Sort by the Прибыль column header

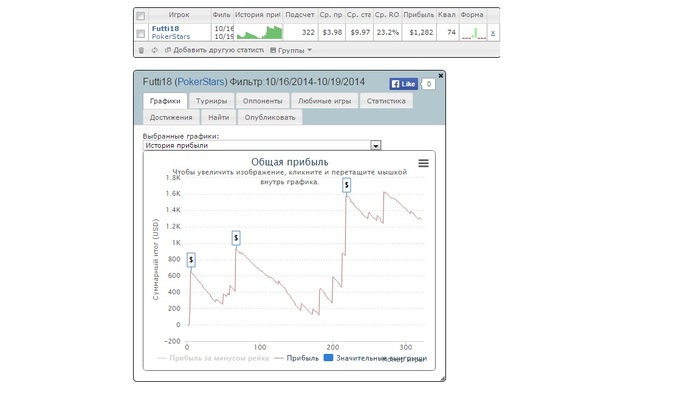tap(419, 15)
